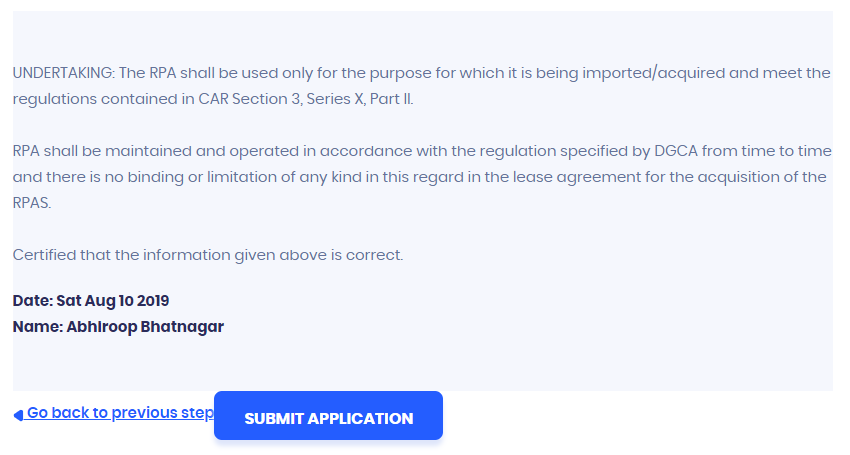
Task: Click the 'Date:' label
Action: tap(32, 301)
